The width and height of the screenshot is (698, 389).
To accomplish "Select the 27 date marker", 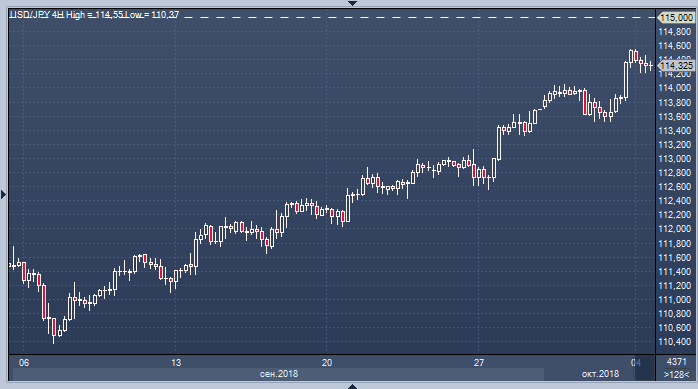I will pos(479,363).
